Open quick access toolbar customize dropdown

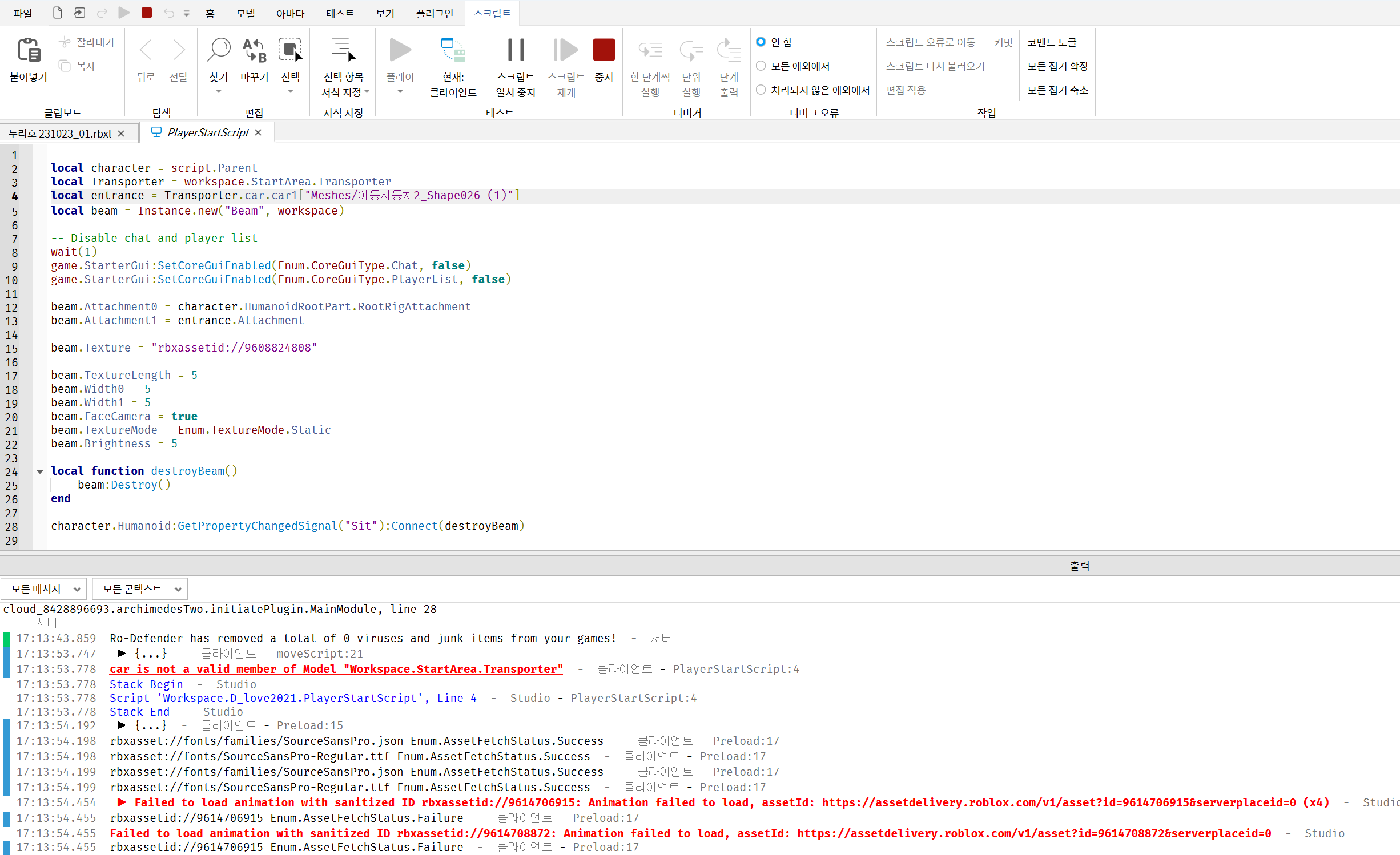[186, 13]
